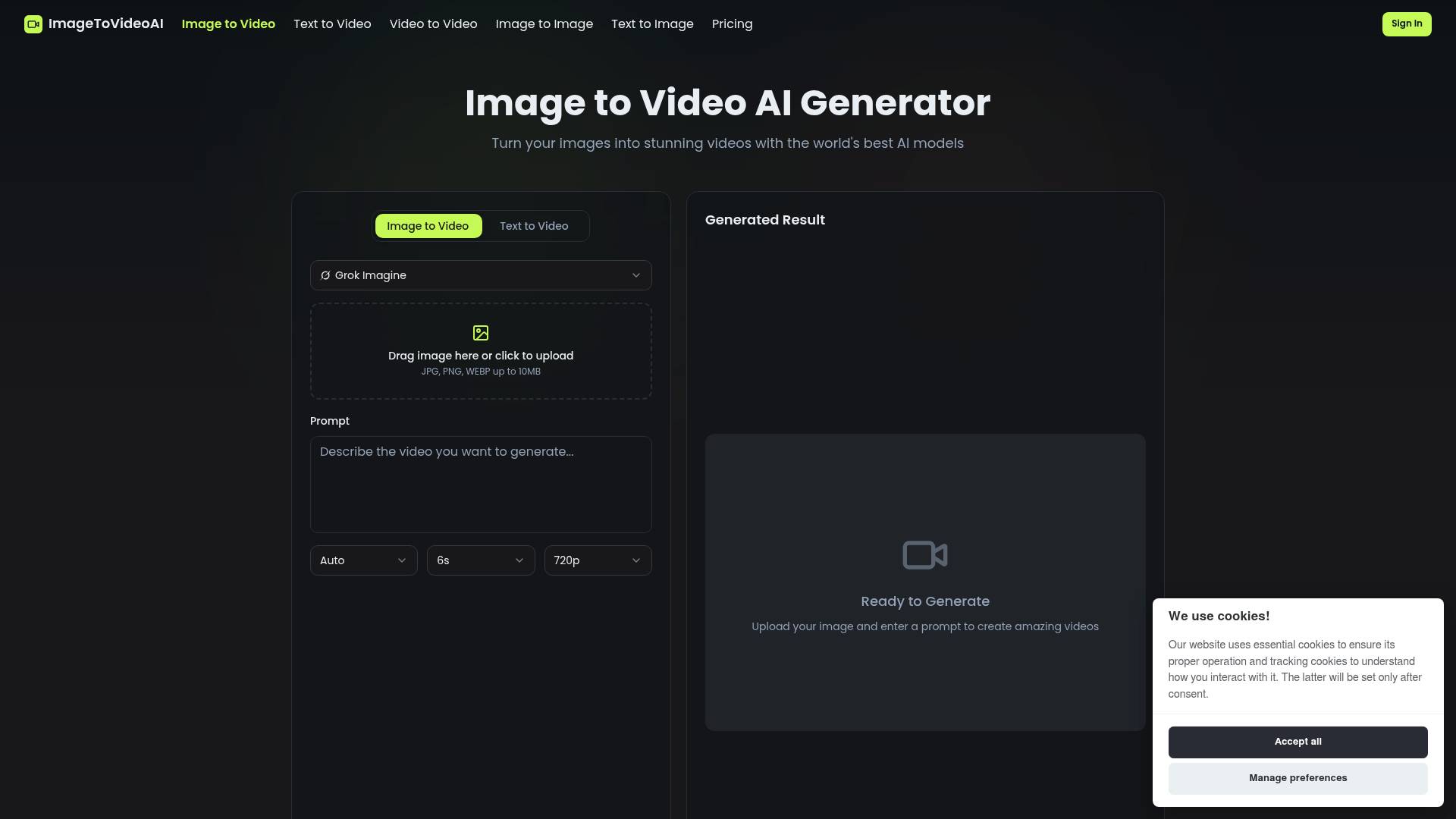Switch to the Text to Video tab

click(533, 225)
